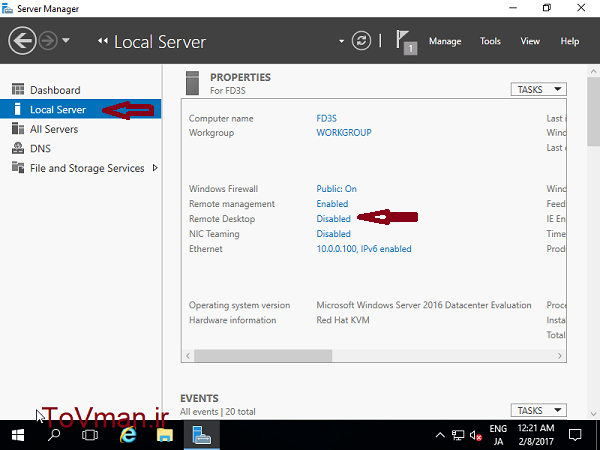
Task: Click the breadcrumb double-arrow before Local Server
Action: 103,41
